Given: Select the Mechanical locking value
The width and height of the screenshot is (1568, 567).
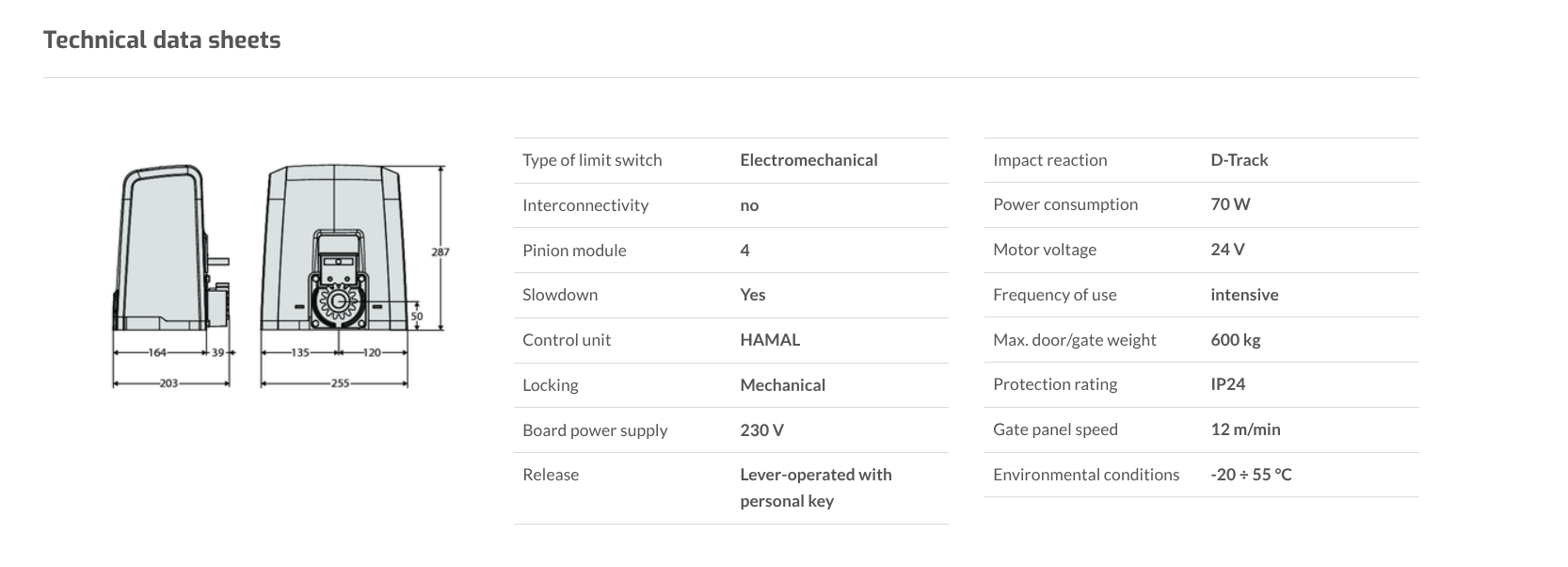Looking at the screenshot, I should pyautogui.click(x=782, y=385).
